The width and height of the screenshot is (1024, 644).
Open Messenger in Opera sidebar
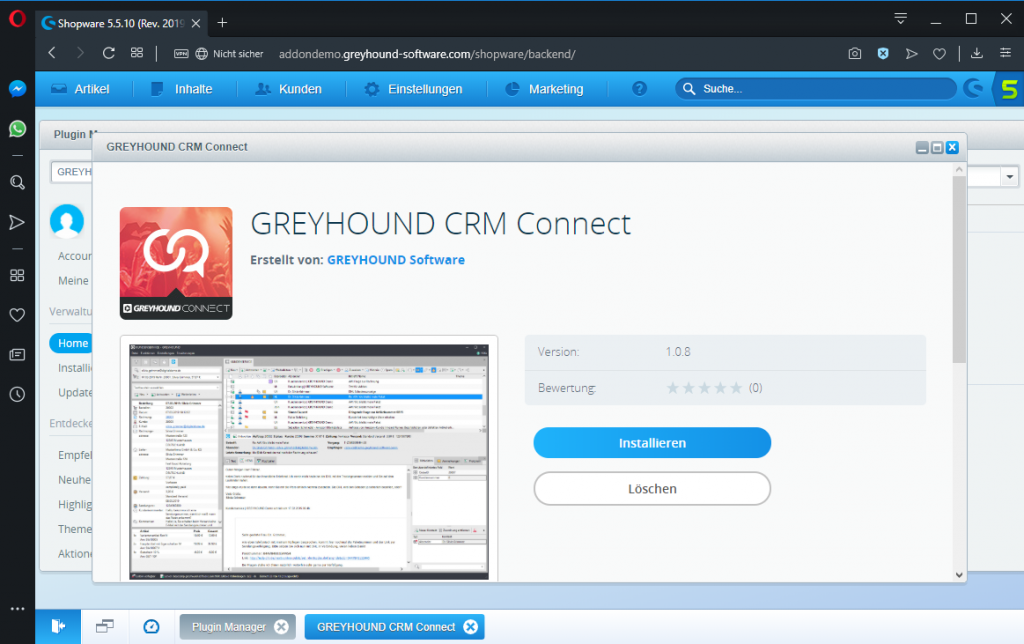coord(18,88)
